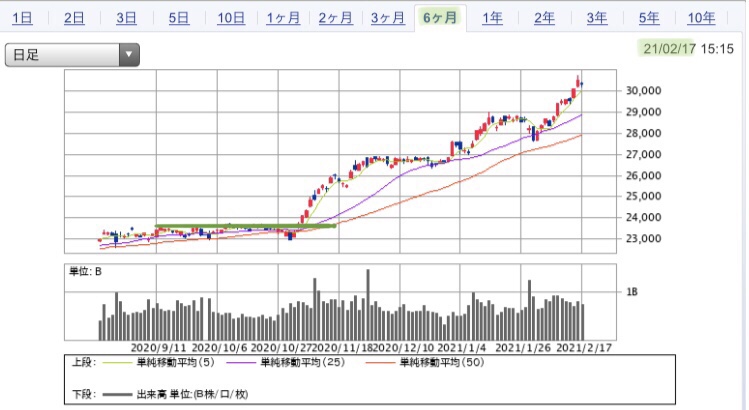Viewport: 749px width, 410px height.
Task: Click the 単純移動平均(5) legend entry
Action: tap(176, 362)
